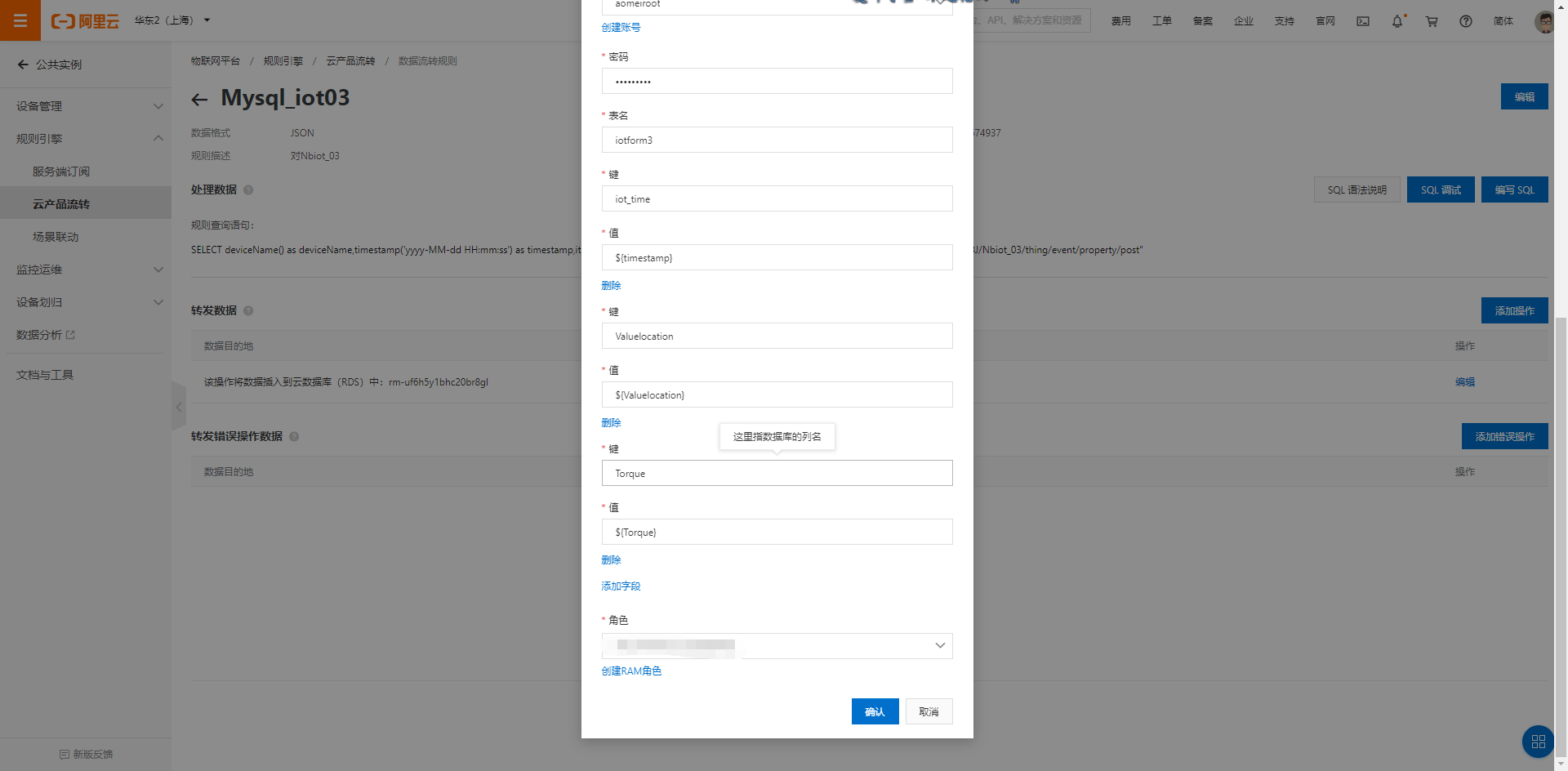Image resolution: width=1568 pixels, height=771 pixels.
Task: Open 文档与工具 in sidebar
Action: [x=45, y=375]
